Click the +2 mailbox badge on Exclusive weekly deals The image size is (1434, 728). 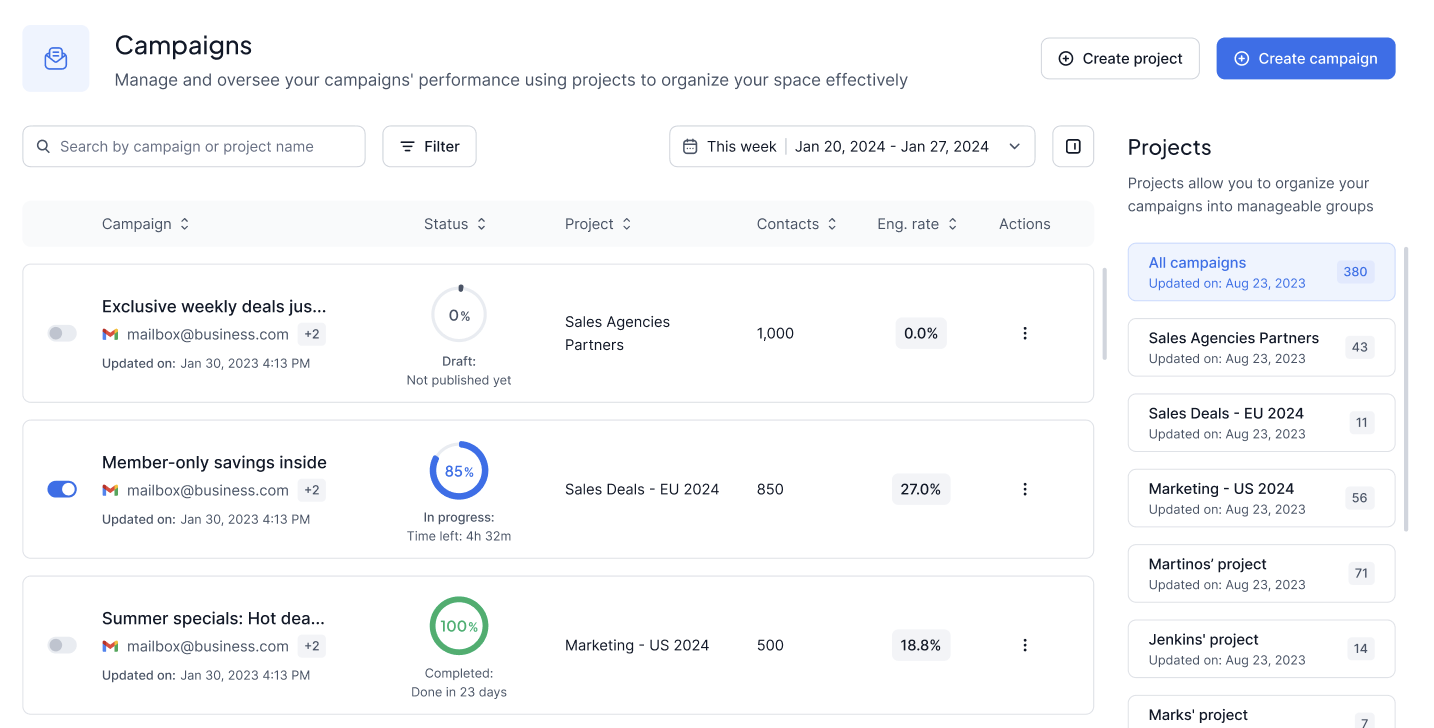click(x=312, y=334)
